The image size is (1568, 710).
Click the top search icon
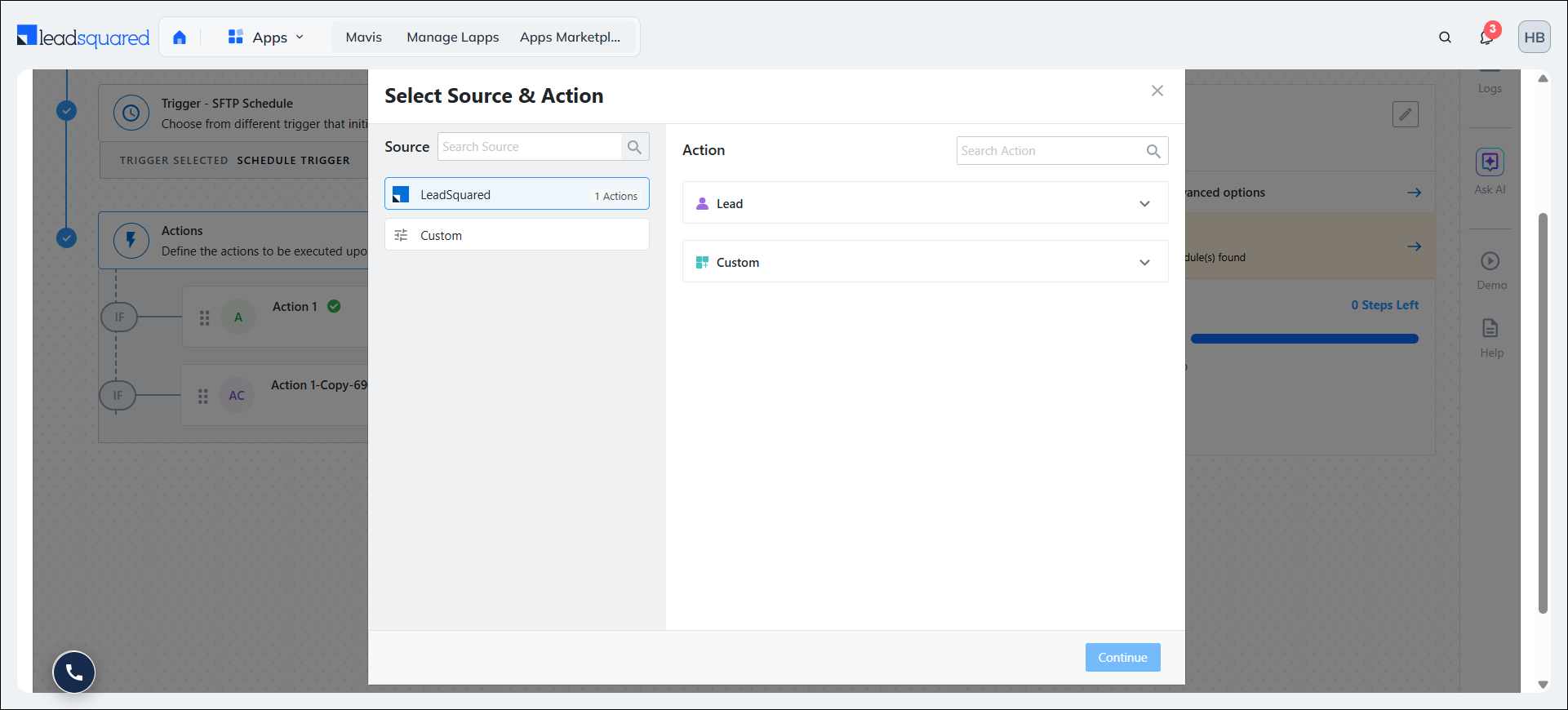pyautogui.click(x=1445, y=37)
